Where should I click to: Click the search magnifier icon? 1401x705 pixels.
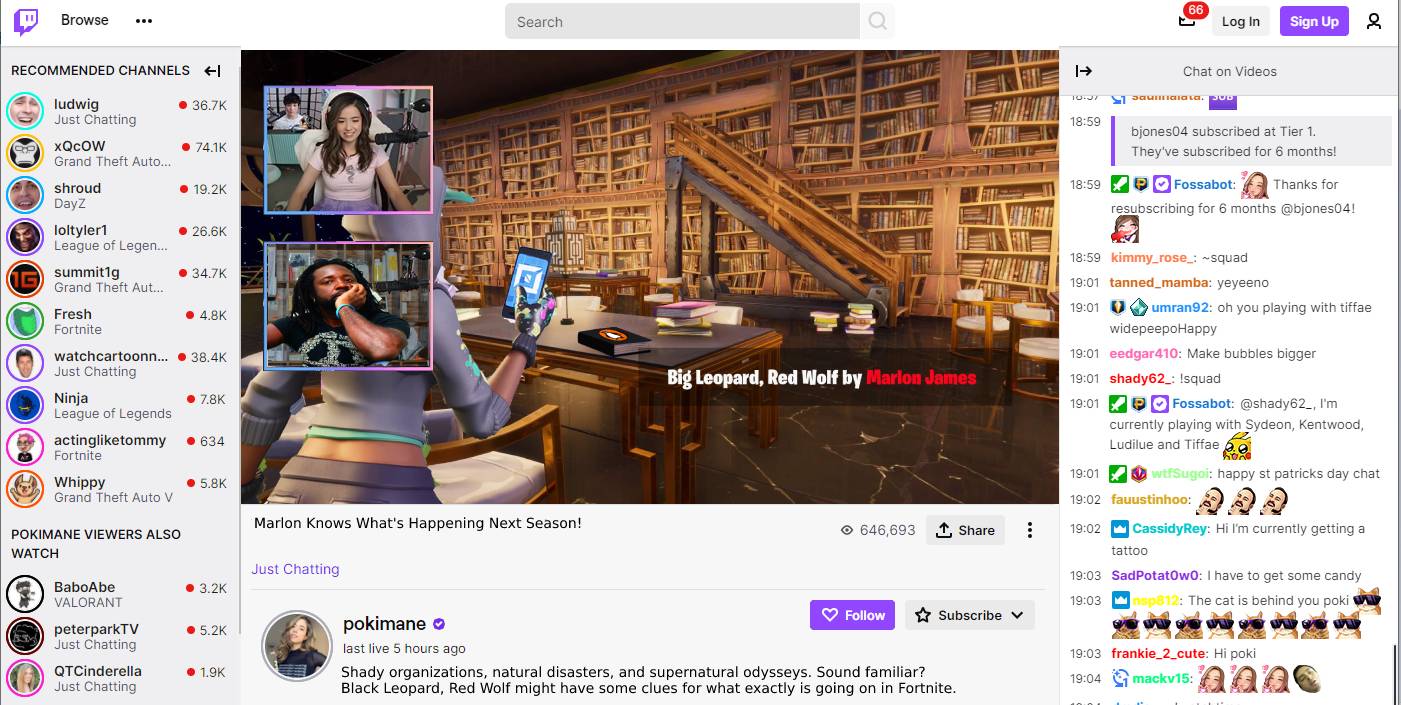click(877, 21)
